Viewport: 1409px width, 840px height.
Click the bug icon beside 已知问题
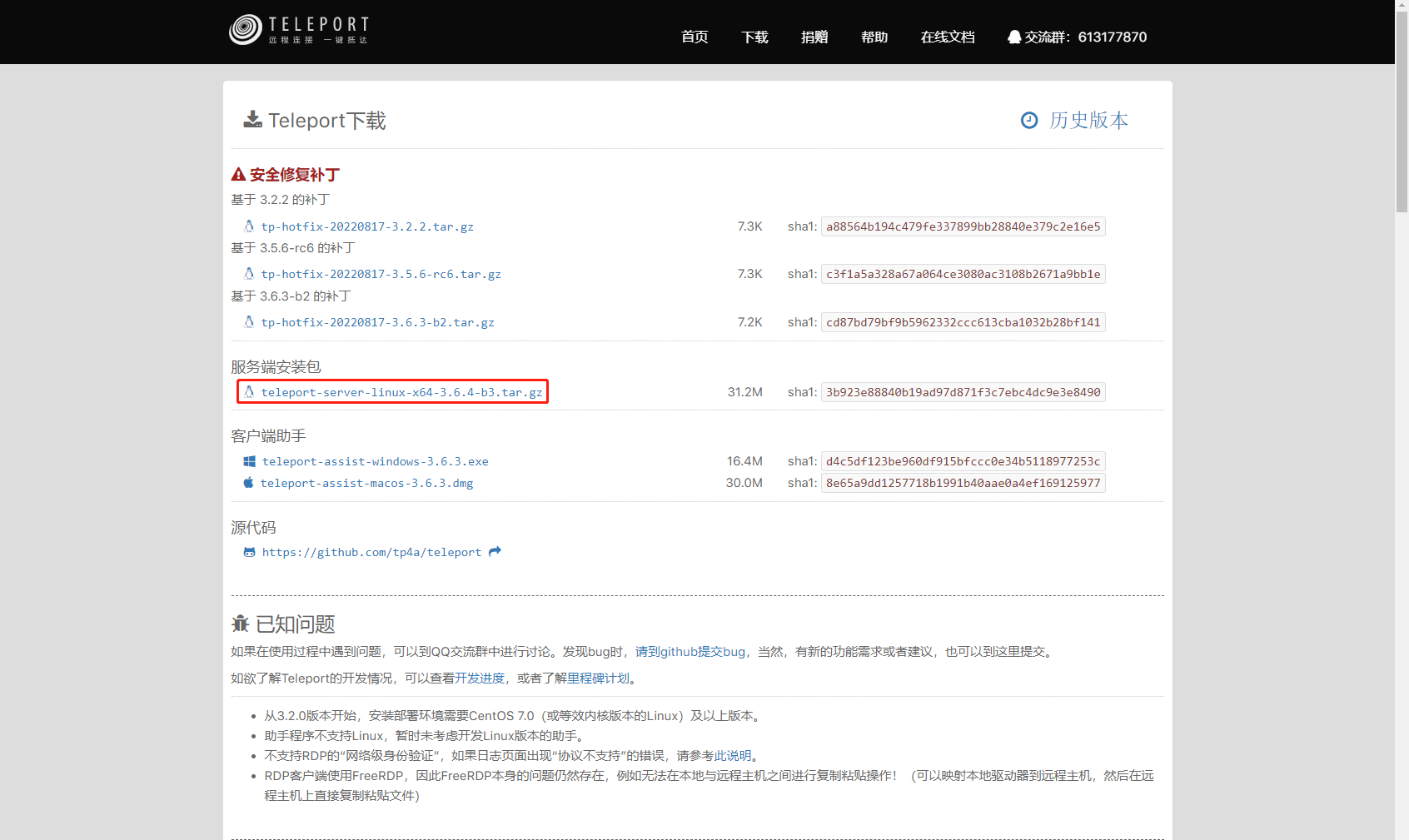click(x=240, y=624)
